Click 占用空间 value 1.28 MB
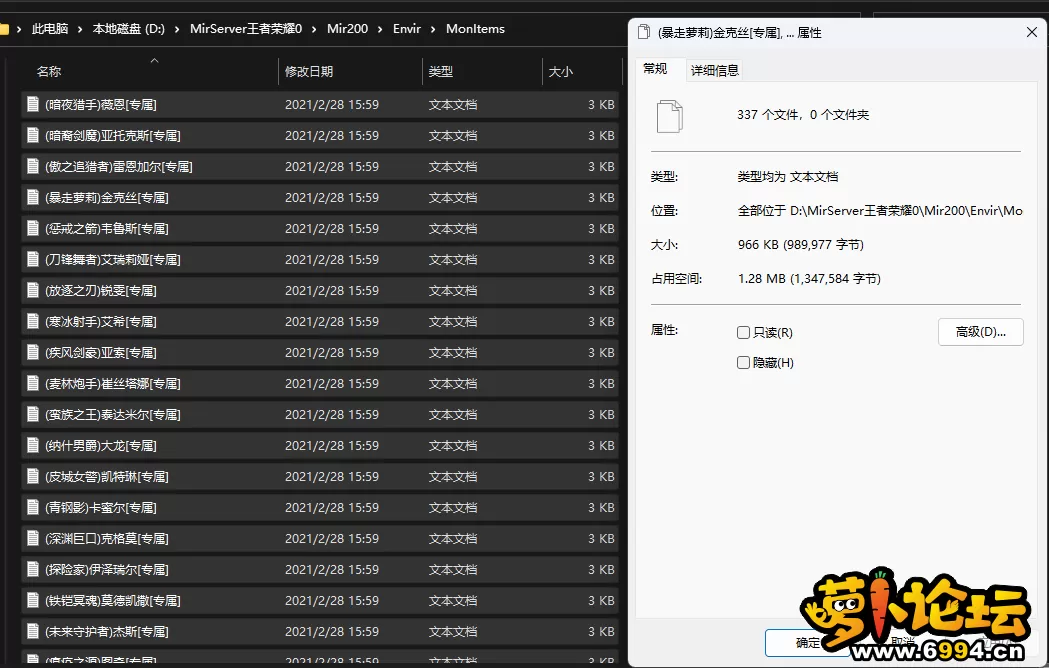 pos(809,278)
